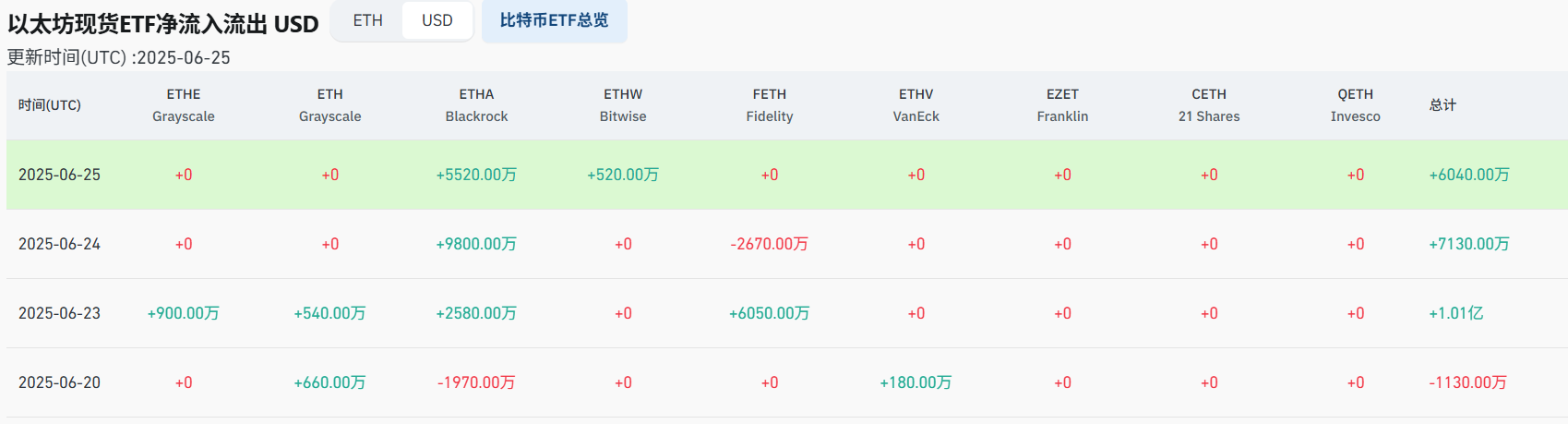
Task: Click the ETHV VanEck column header
Action: [x=916, y=105]
